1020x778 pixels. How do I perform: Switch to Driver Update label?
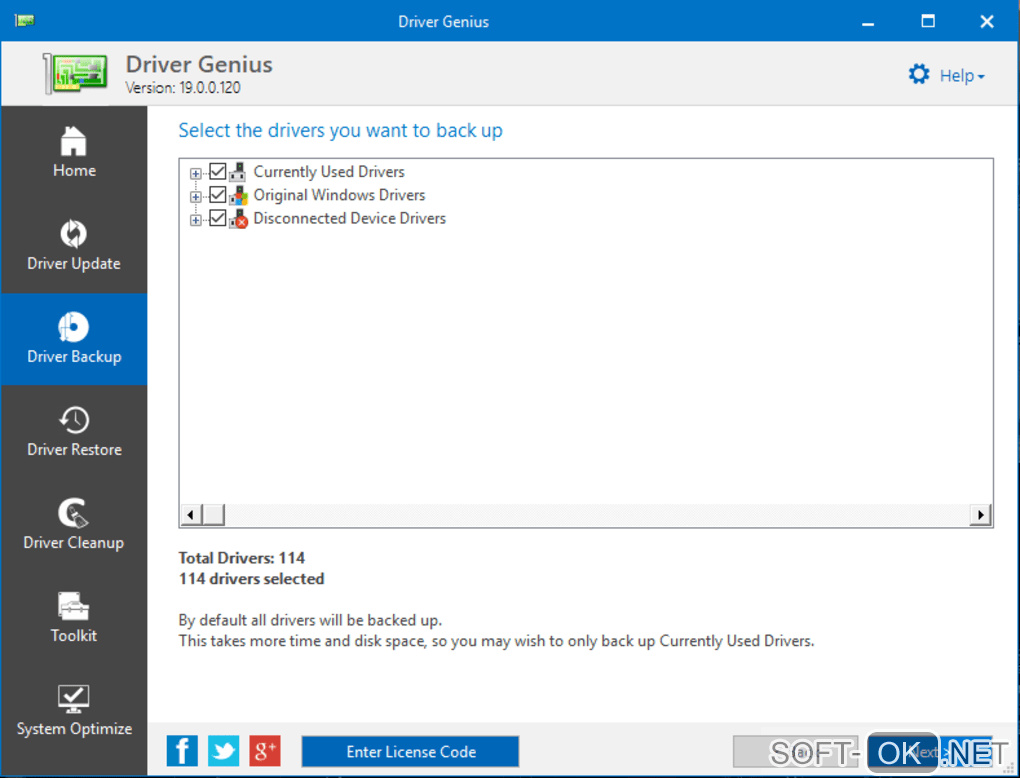[74, 263]
